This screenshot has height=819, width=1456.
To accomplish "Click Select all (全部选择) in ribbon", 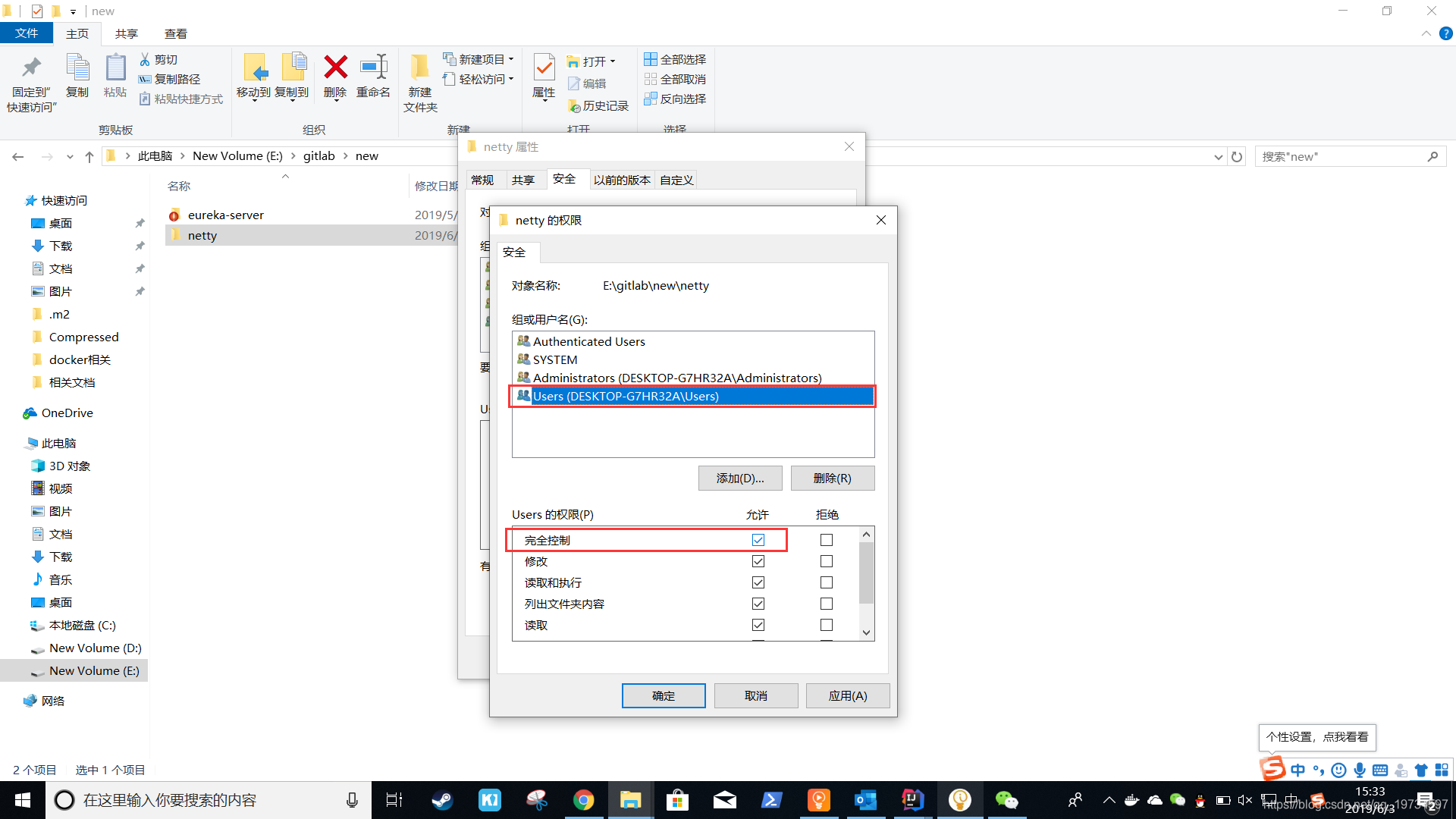I will [x=675, y=60].
